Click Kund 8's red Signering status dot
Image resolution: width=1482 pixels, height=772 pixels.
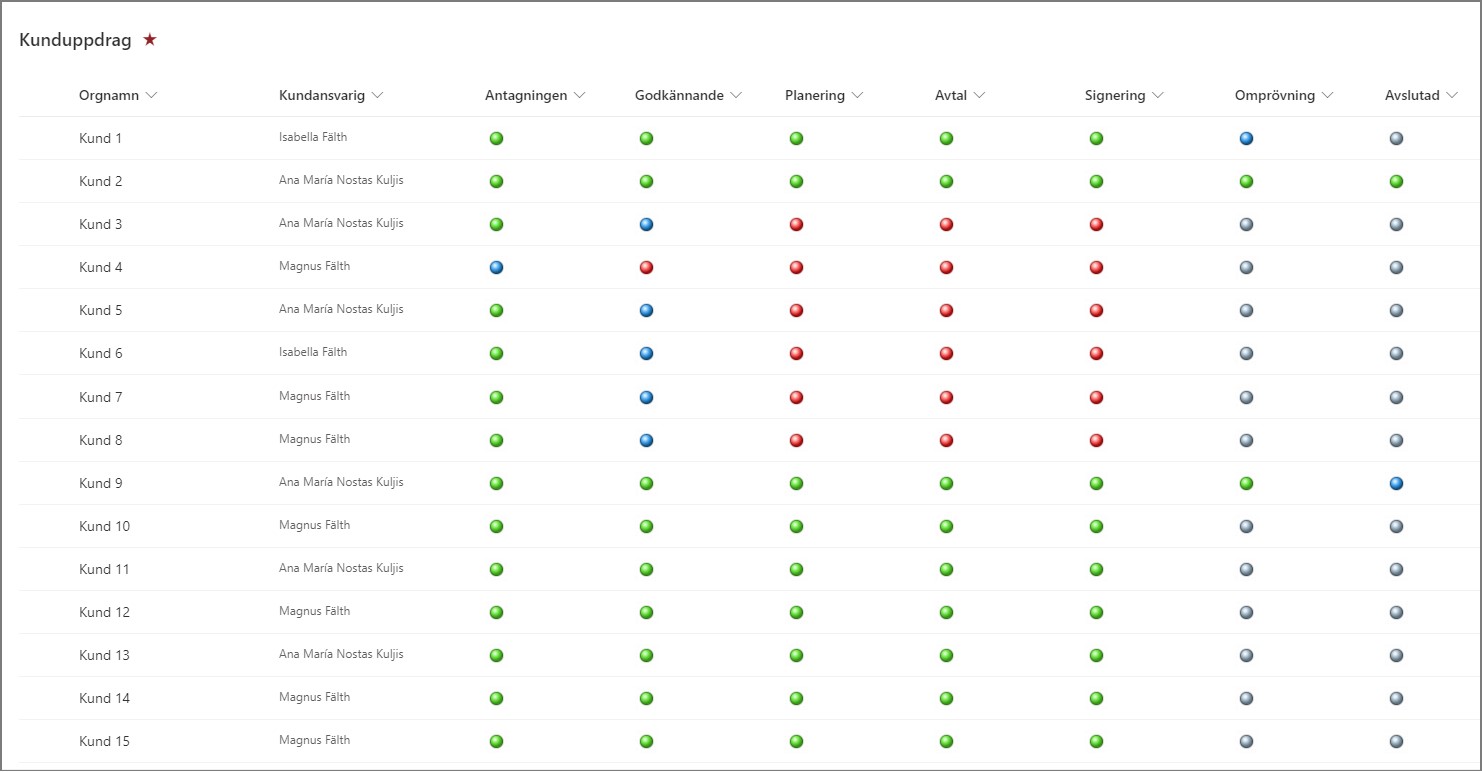click(x=1096, y=440)
